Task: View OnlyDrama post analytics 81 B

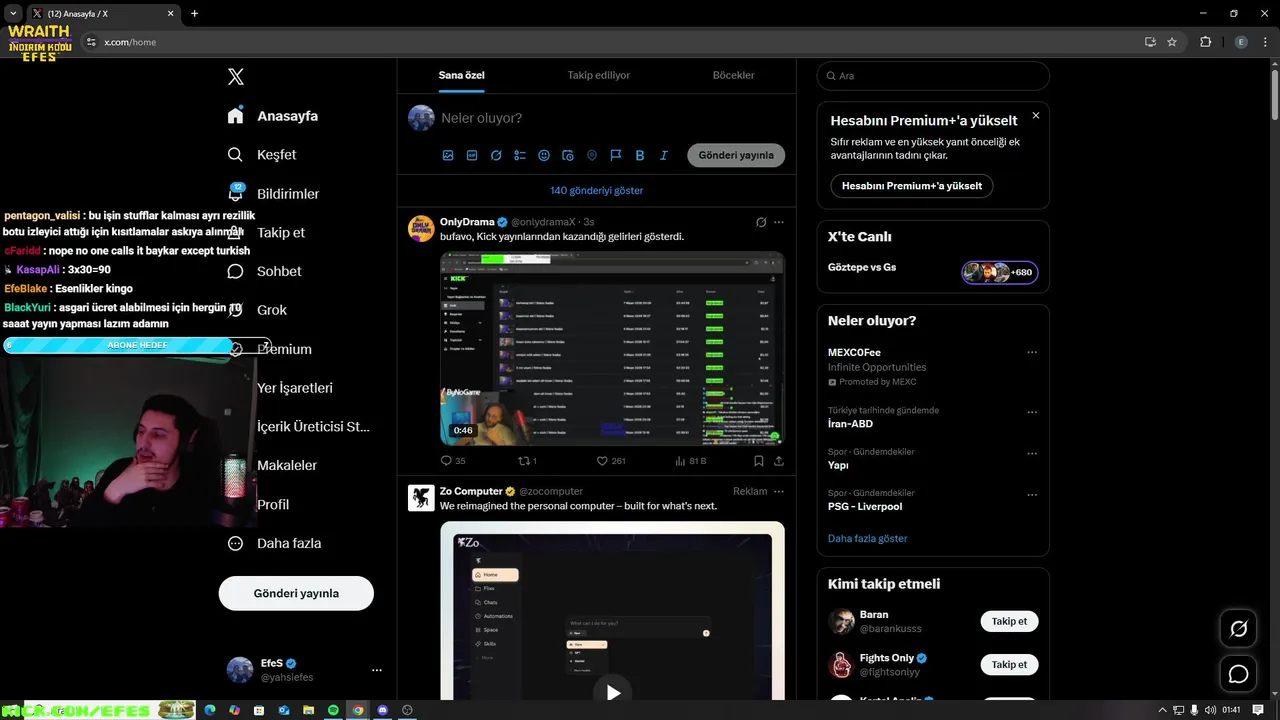Action: coord(691,461)
